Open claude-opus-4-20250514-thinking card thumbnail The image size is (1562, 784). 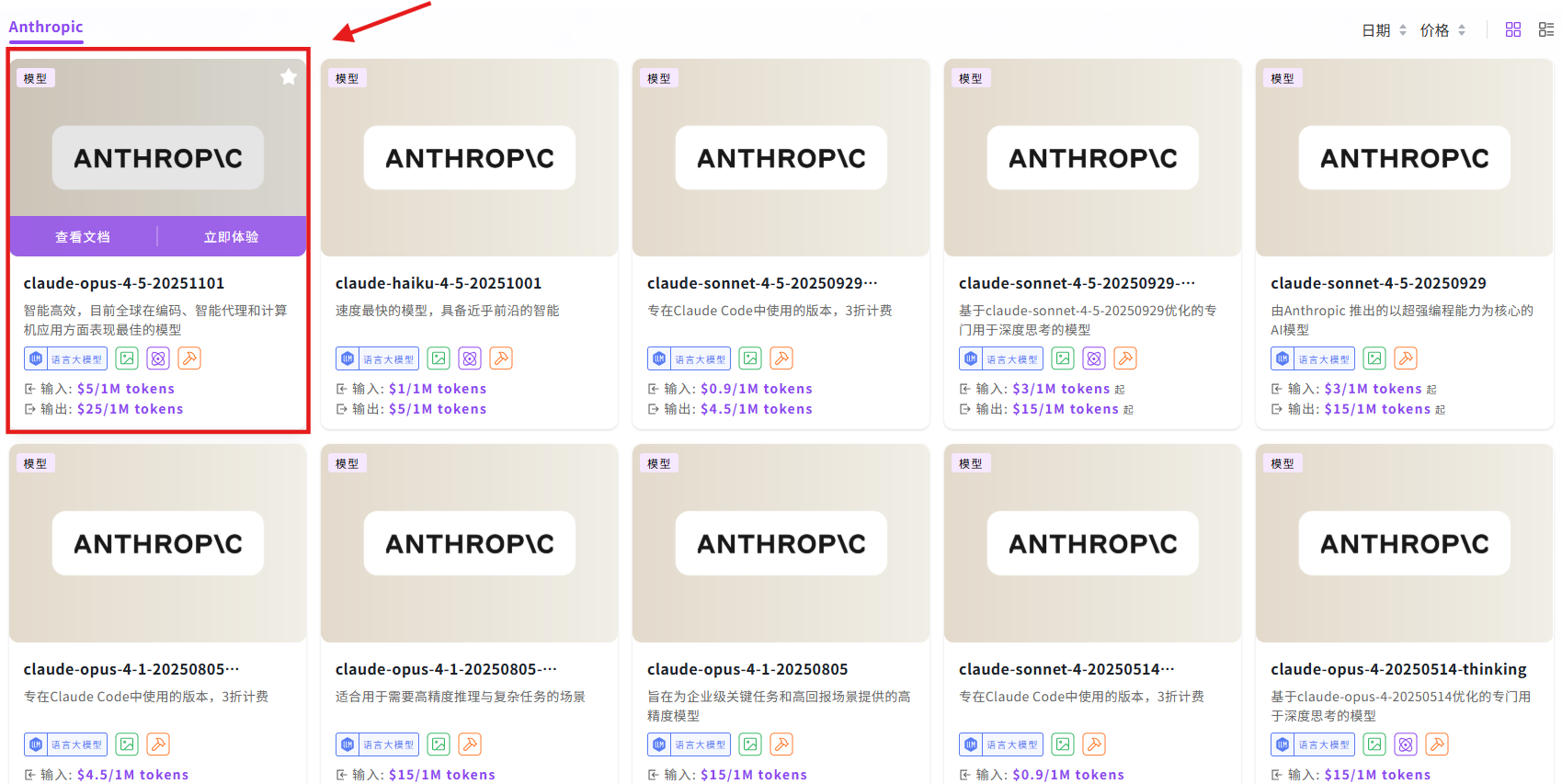[1404, 543]
